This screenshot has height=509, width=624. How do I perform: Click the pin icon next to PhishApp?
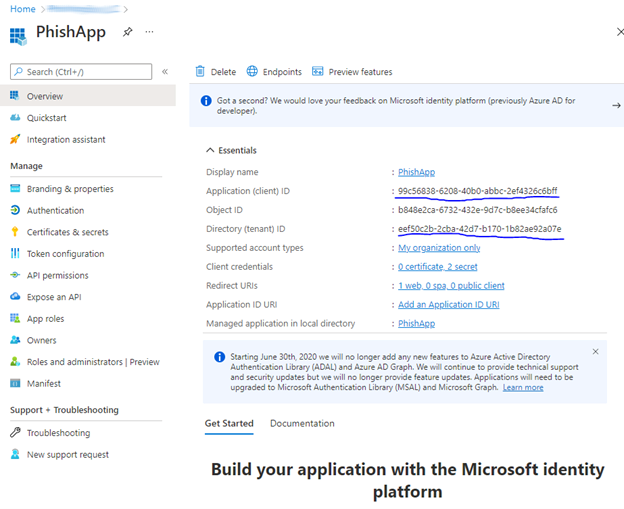point(127,32)
